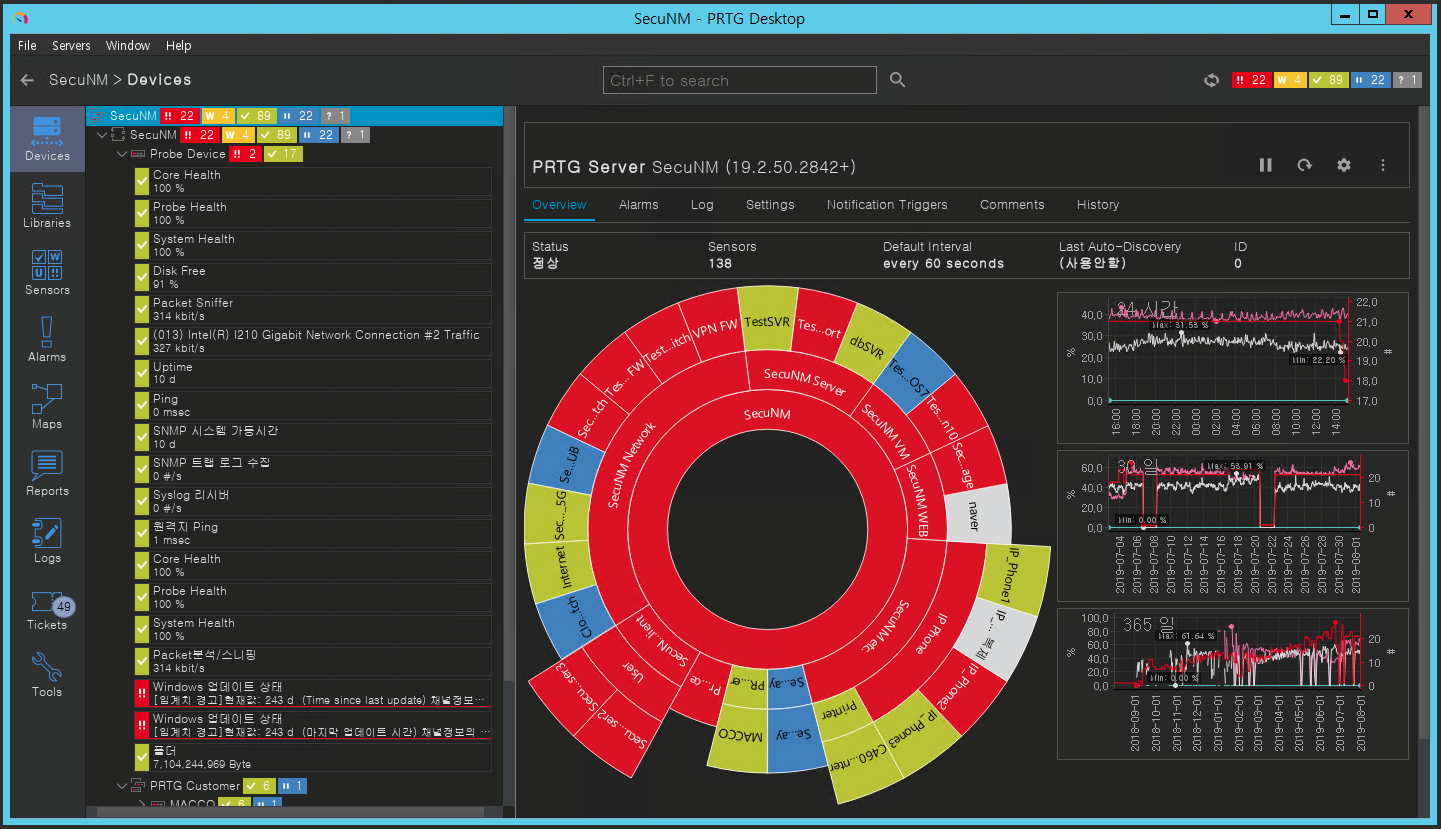
Task: Select the Uptime sensor row
Action: point(312,373)
